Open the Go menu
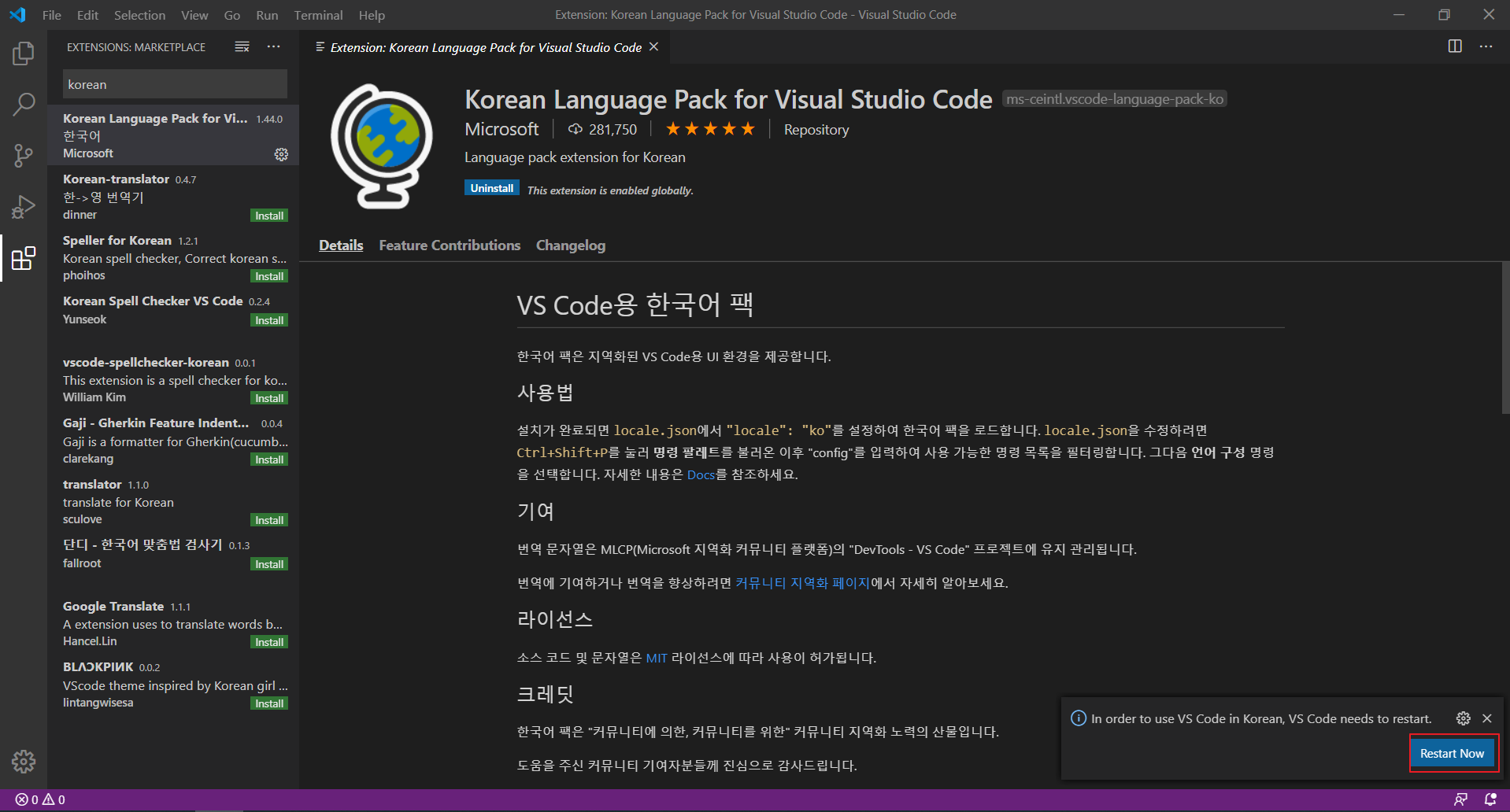The height and width of the screenshot is (812, 1510). (x=232, y=15)
